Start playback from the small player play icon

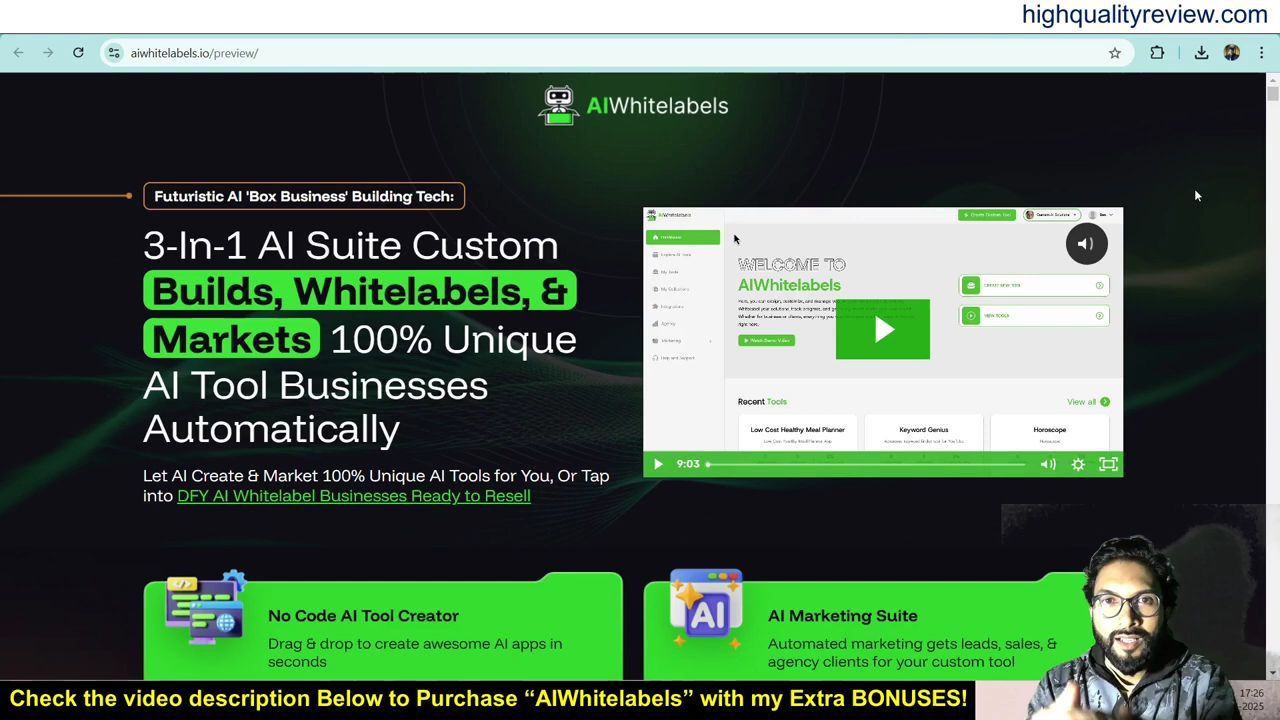tap(658, 464)
